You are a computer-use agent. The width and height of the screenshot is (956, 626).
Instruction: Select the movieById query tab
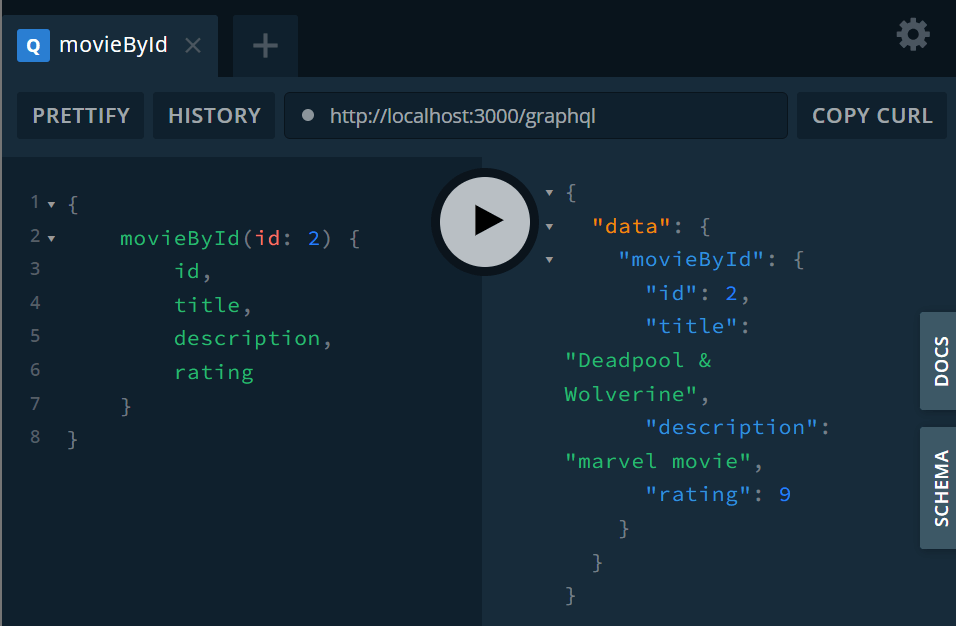110,46
